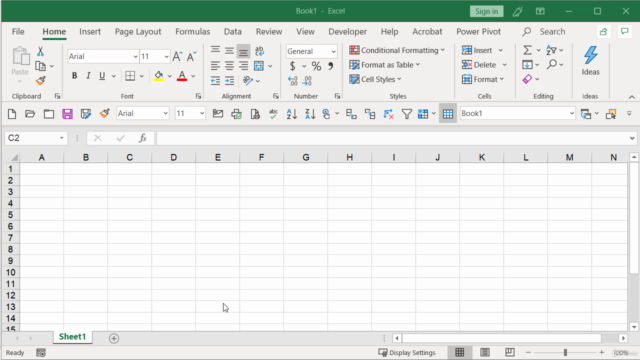Click the Cut scissors icon
Viewport: 640px width, 360px height.
[x=40, y=51]
